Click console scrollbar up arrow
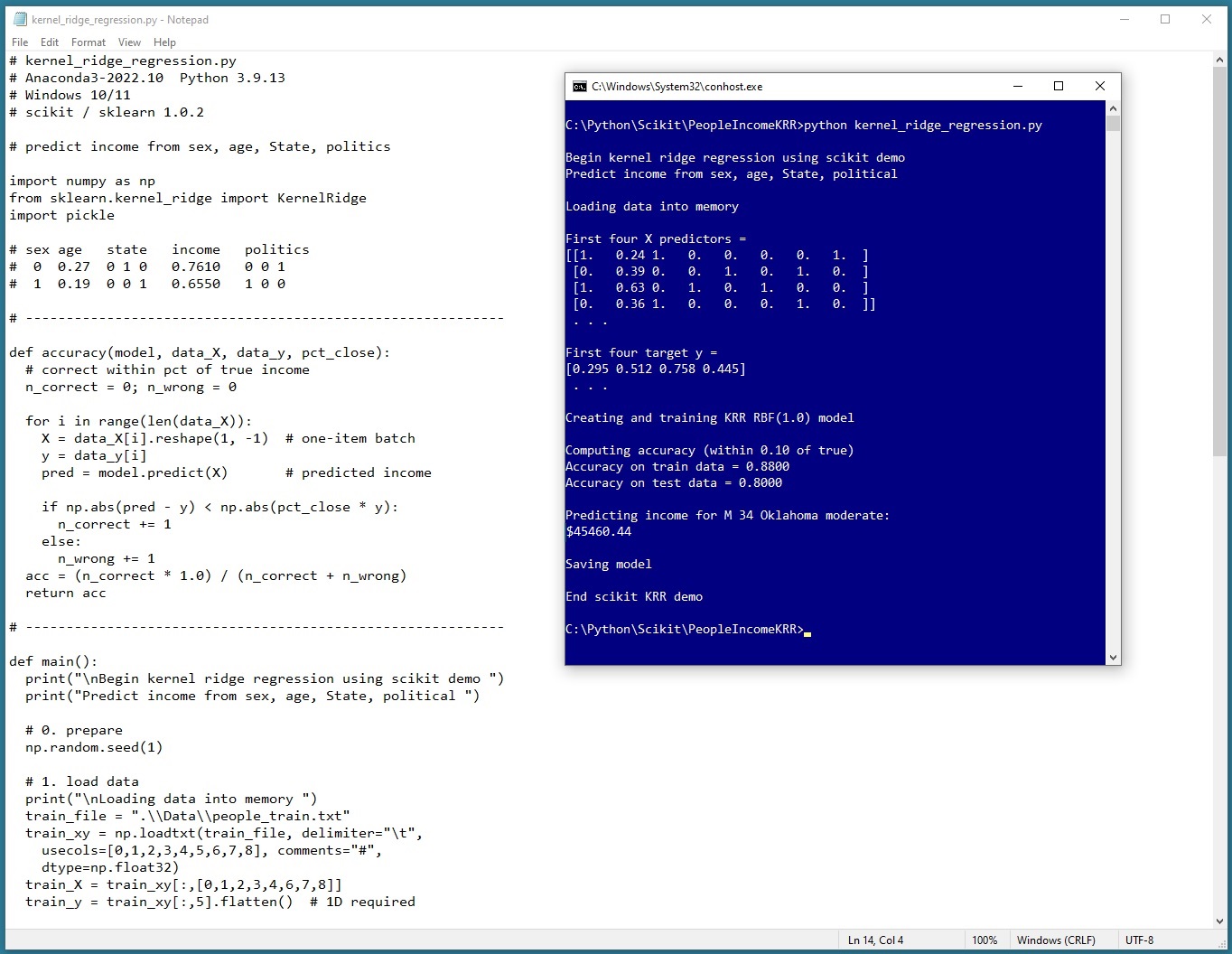1232x954 pixels. (1113, 108)
